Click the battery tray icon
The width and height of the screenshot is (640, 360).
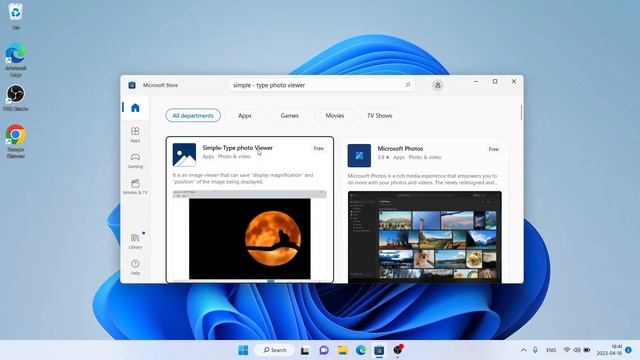587,350
